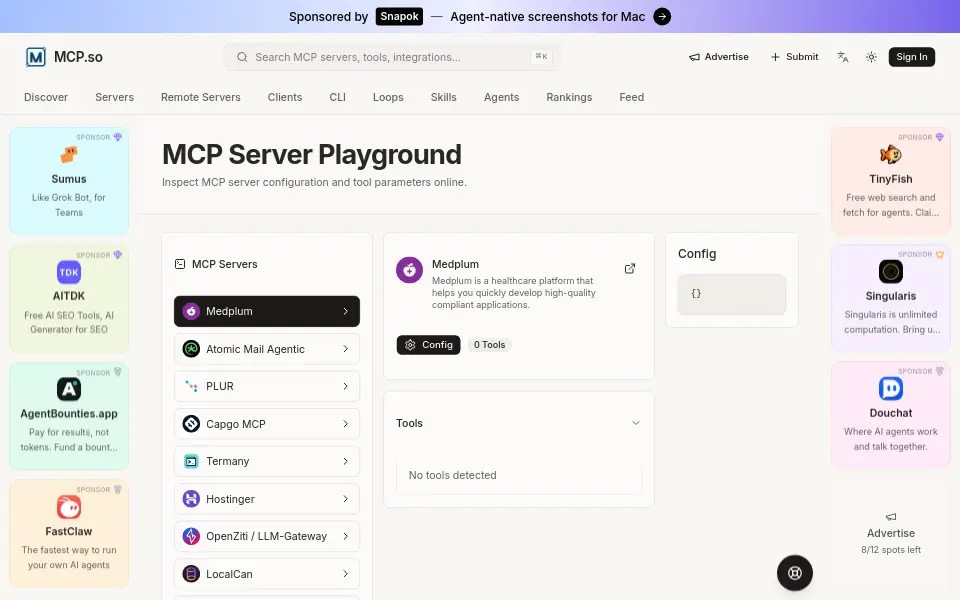Click the Termany server icon

tap(191, 462)
